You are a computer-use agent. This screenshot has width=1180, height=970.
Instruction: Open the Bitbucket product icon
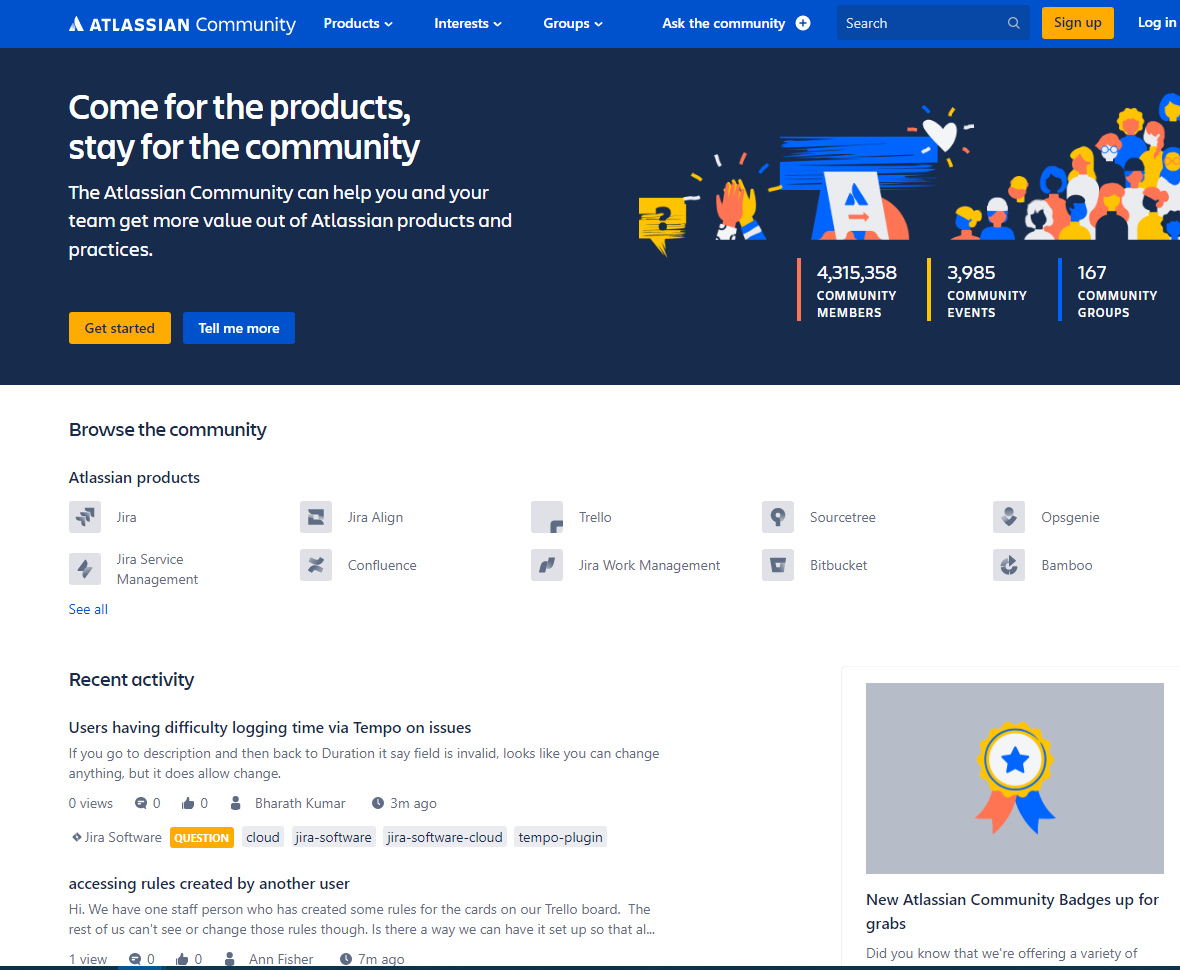pos(778,565)
